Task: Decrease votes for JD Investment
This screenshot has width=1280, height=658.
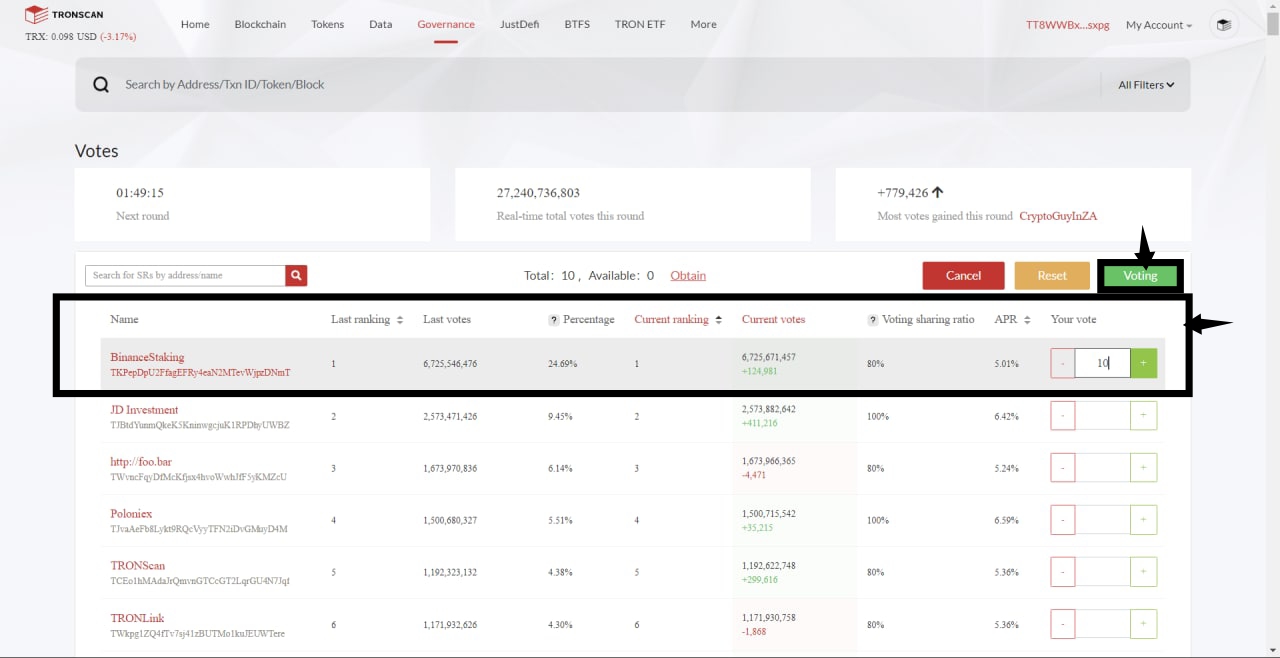Action: coord(1063,416)
